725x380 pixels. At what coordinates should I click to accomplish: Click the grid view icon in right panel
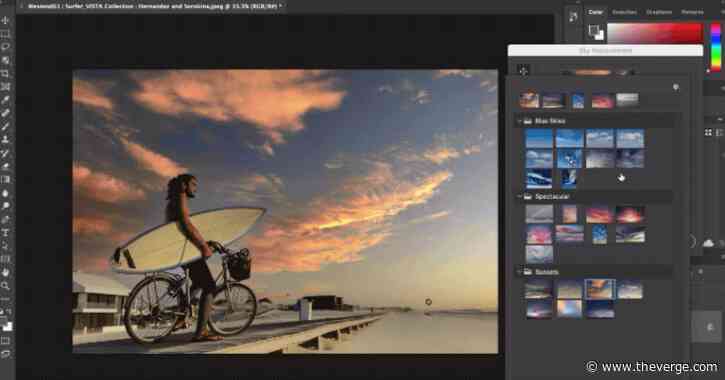[x=708, y=133]
